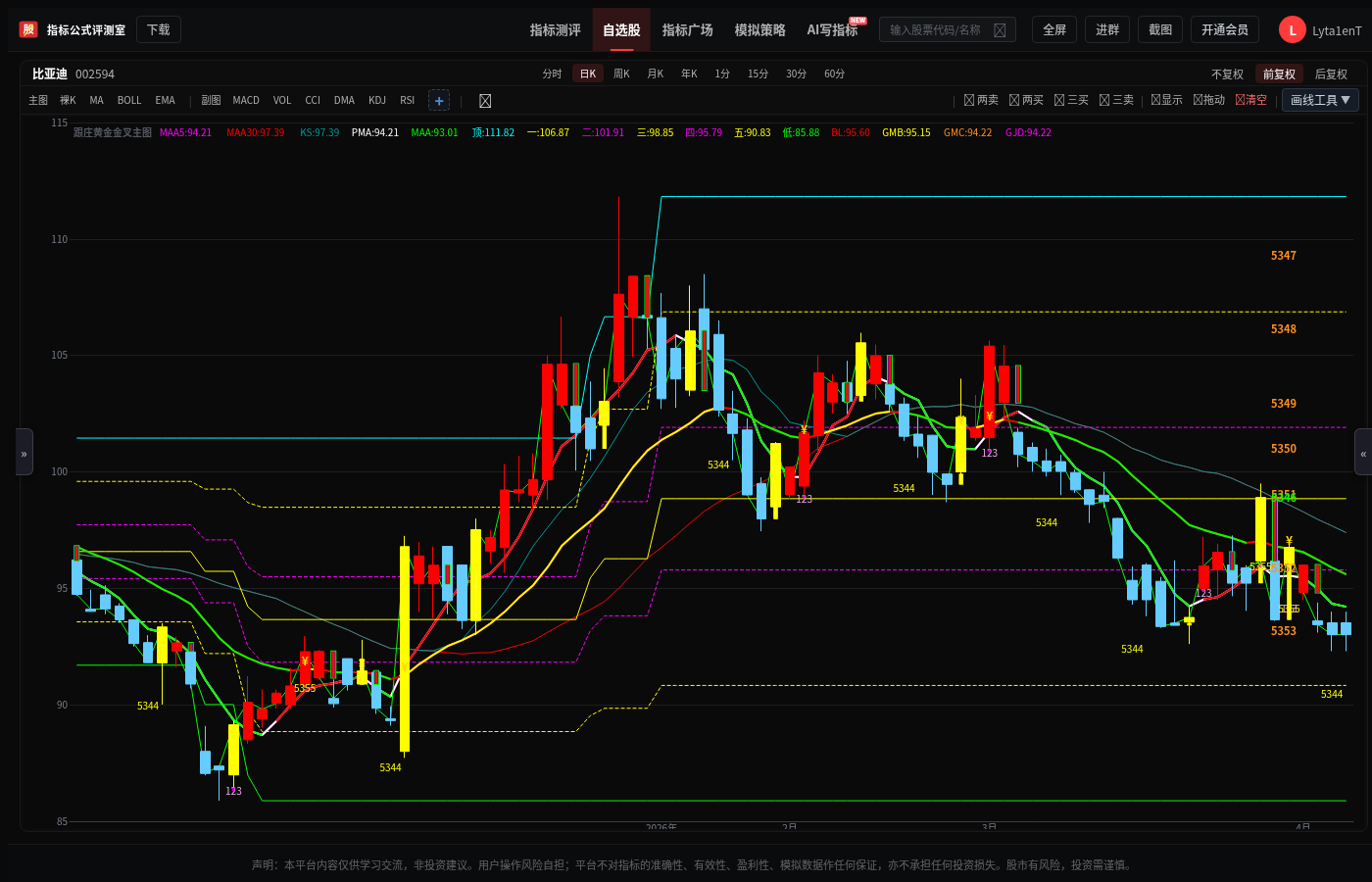
Task: Click the KS:97.39 legend value
Action: pos(319,132)
